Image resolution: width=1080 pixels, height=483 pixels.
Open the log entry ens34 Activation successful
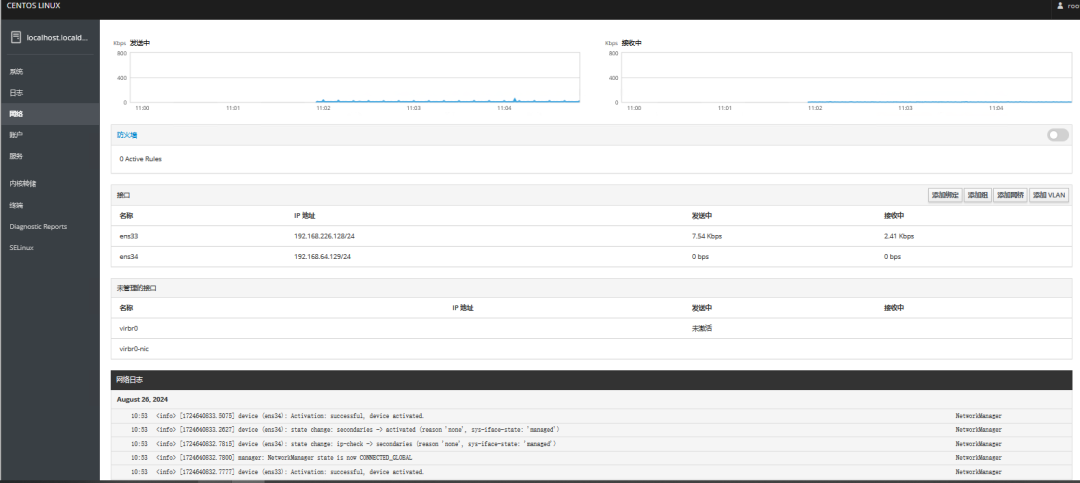pos(592,416)
